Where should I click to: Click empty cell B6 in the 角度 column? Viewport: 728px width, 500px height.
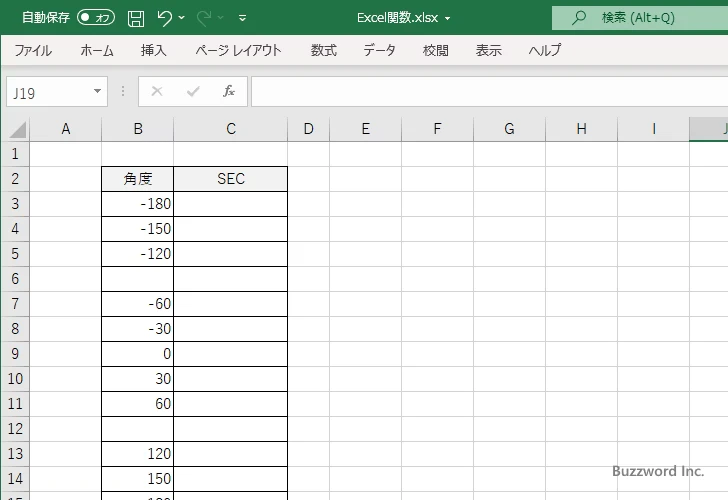pos(137,279)
